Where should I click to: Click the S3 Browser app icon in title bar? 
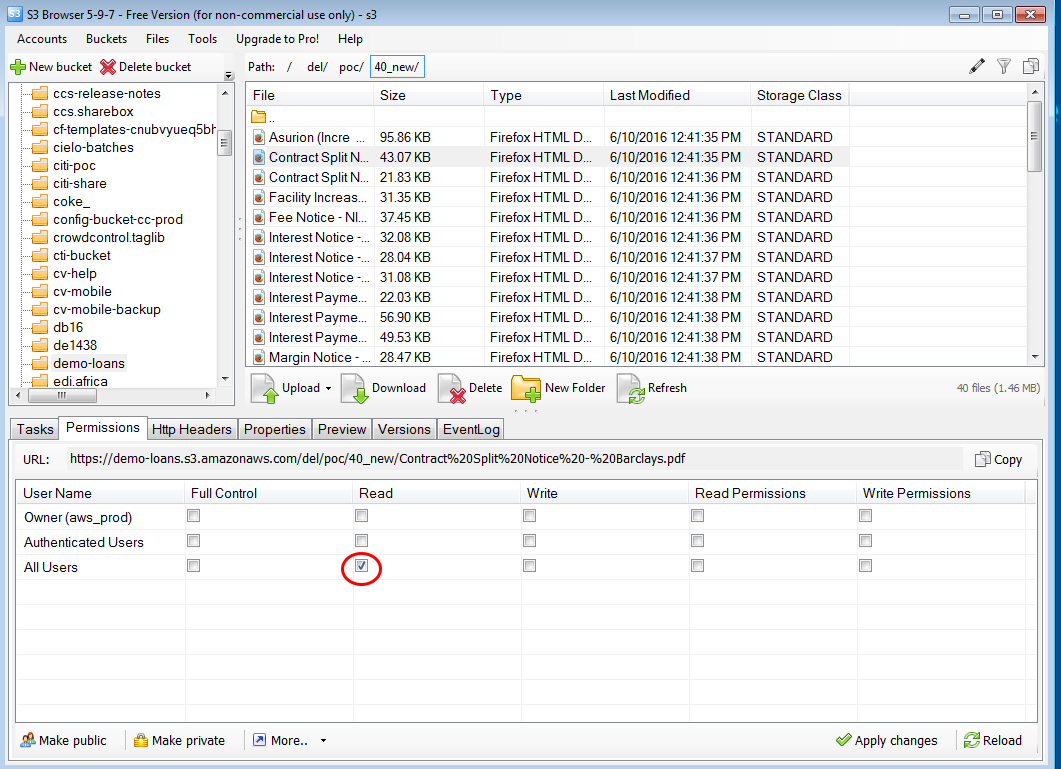(x=14, y=14)
